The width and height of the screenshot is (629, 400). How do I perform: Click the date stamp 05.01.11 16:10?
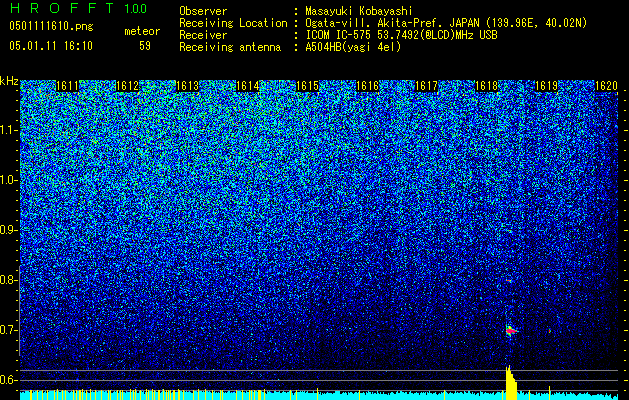pos(51,46)
